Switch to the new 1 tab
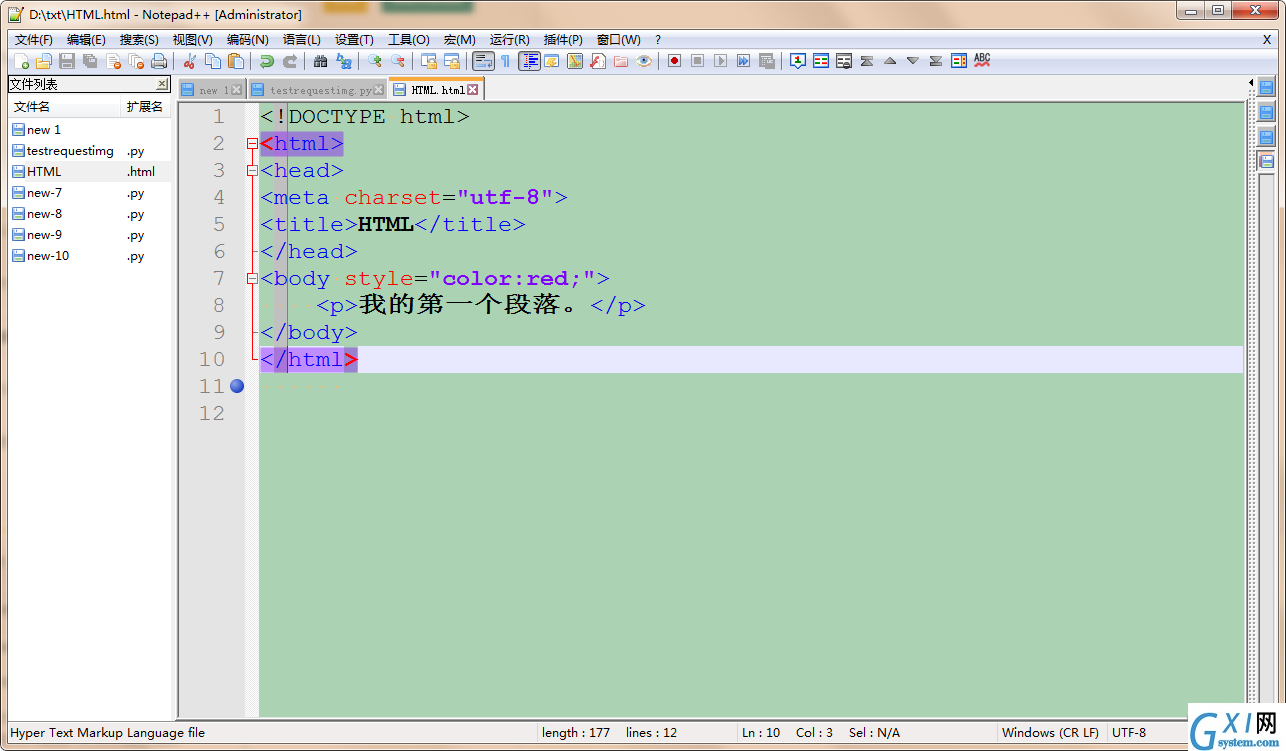The height and width of the screenshot is (751, 1286). [x=212, y=90]
